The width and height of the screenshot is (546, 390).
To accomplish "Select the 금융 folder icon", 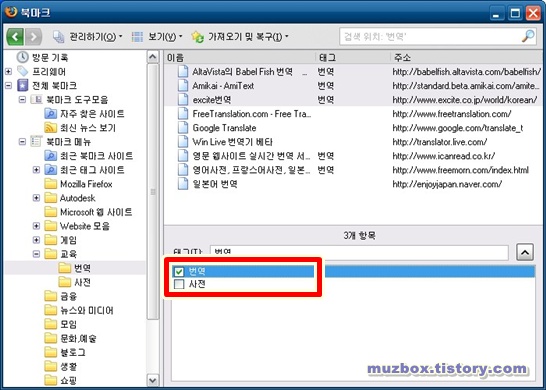I will (x=50, y=296).
